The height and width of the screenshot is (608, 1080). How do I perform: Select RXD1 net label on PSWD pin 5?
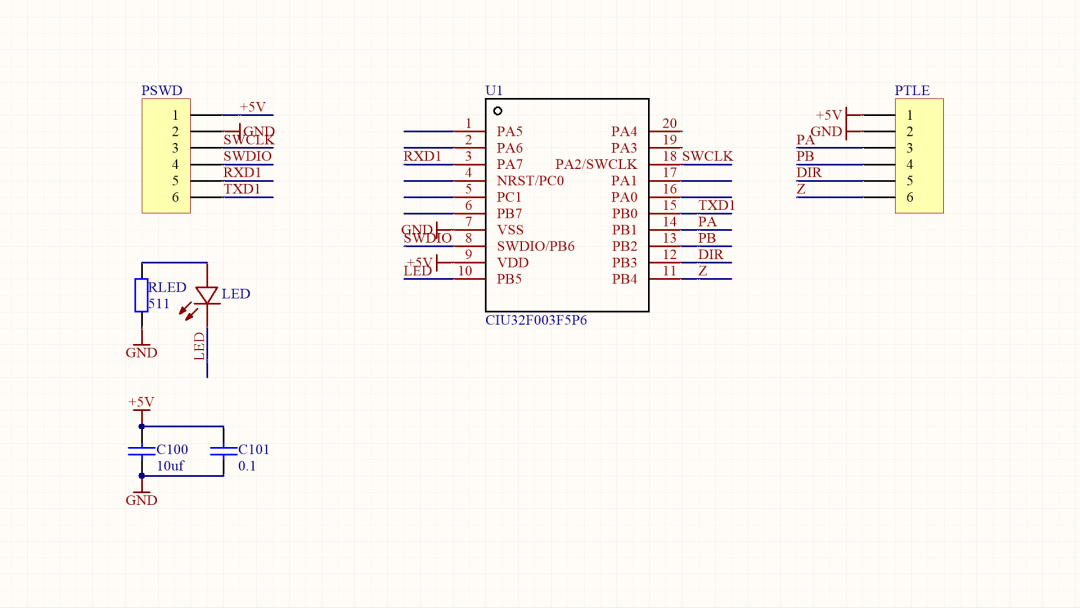coord(242,173)
